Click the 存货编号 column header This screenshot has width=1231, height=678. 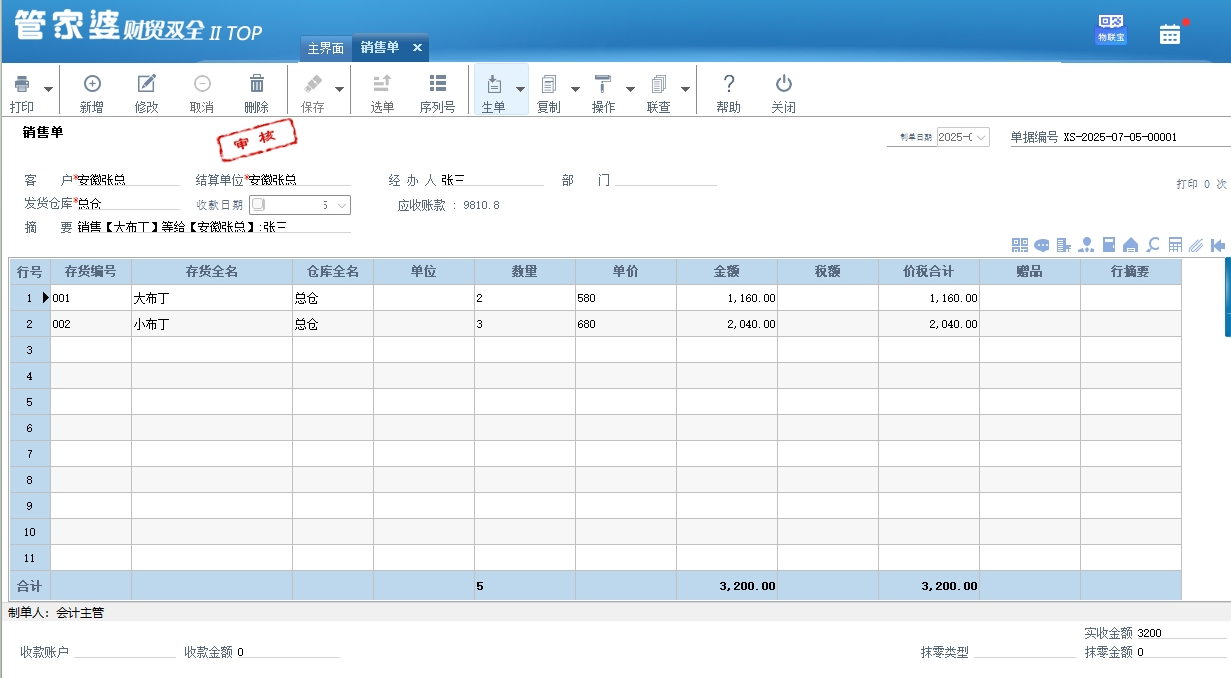pos(91,271)
